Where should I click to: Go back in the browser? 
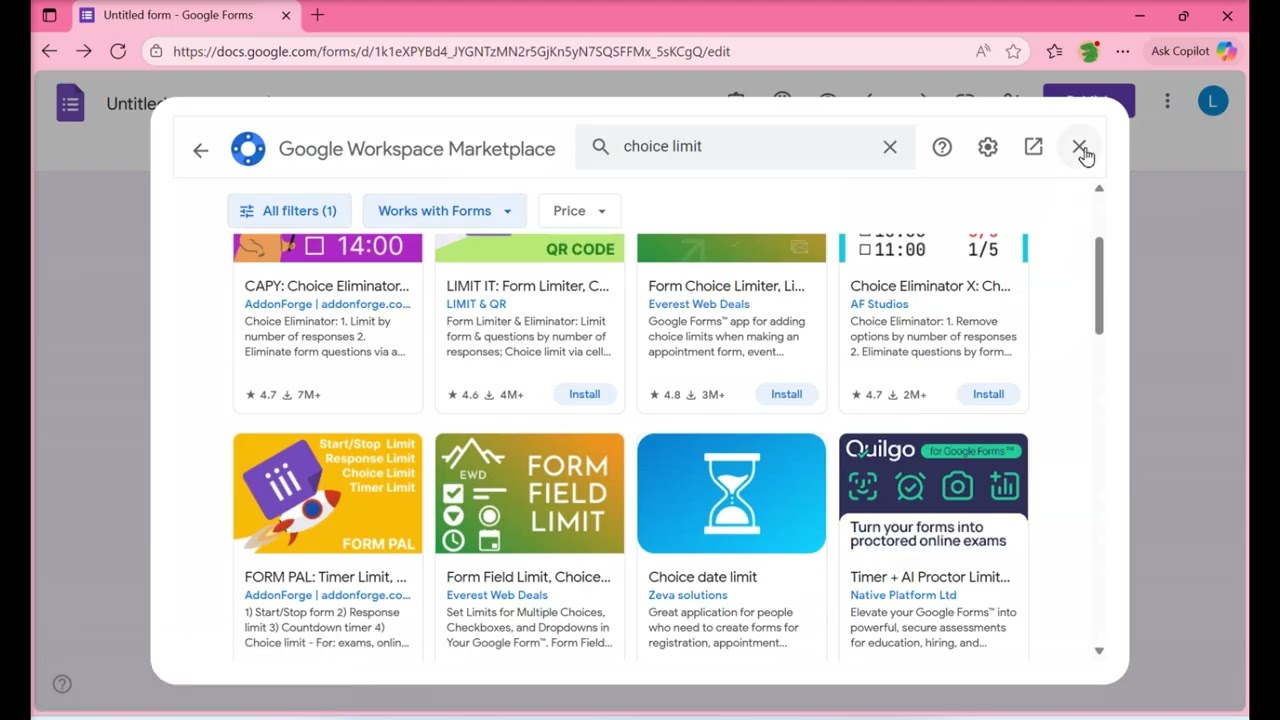click(49, 51)
